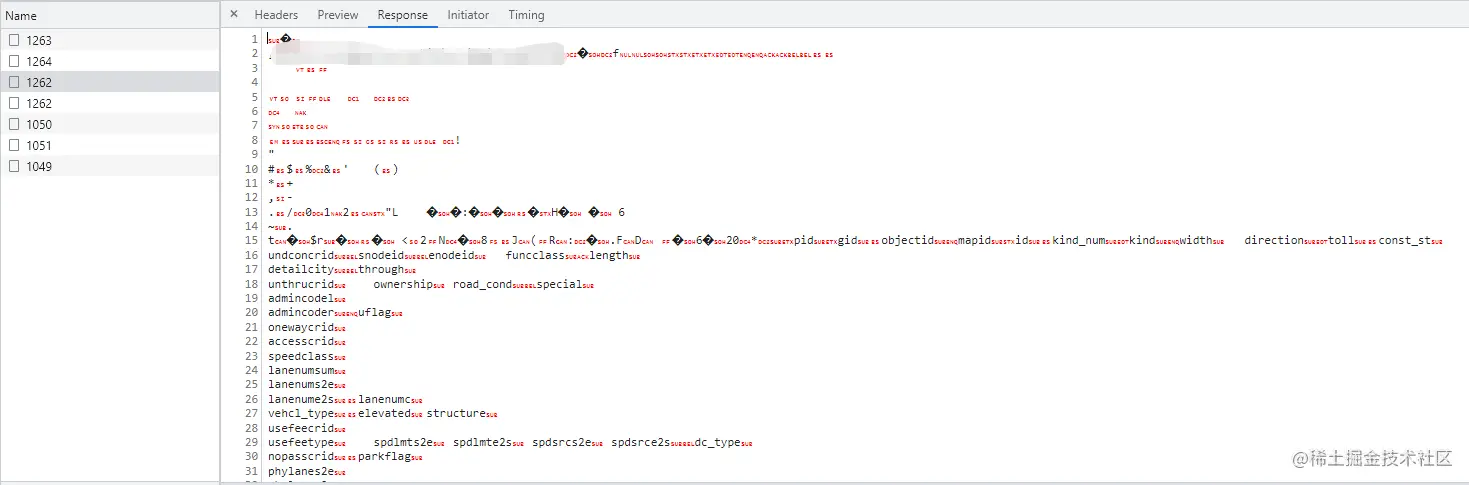Select request name 1050 in the list

pos(39,125)
